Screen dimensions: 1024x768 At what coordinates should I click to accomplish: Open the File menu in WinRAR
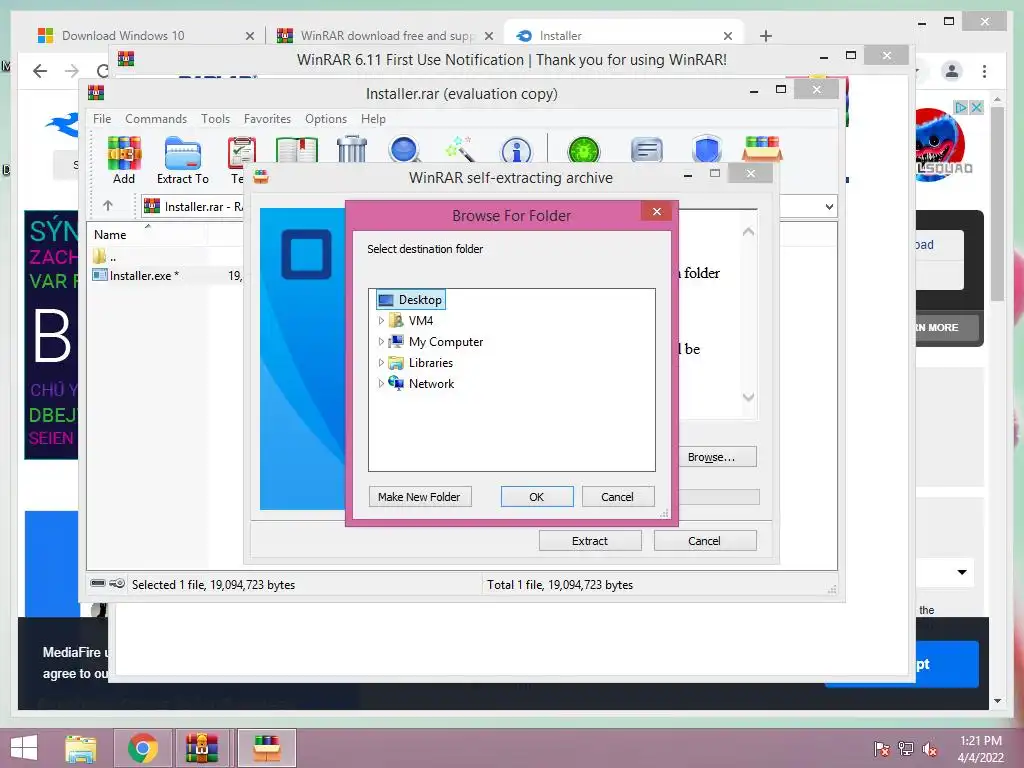(x=102, y=119)
